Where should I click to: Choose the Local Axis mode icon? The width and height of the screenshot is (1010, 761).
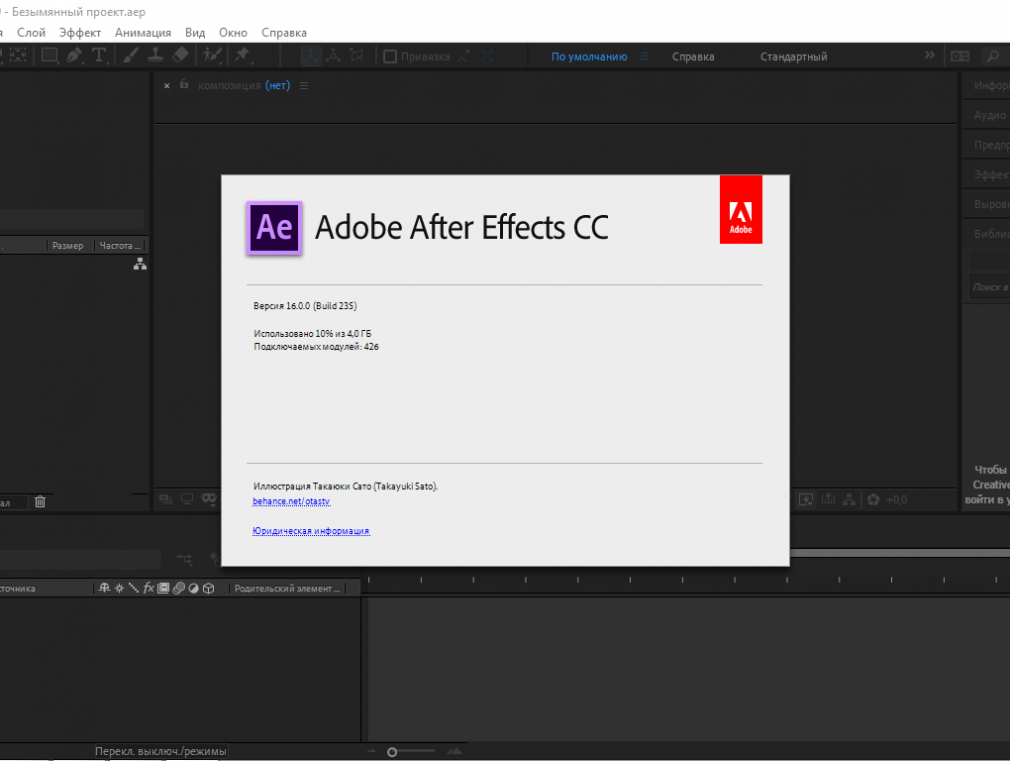click(310, 56)
